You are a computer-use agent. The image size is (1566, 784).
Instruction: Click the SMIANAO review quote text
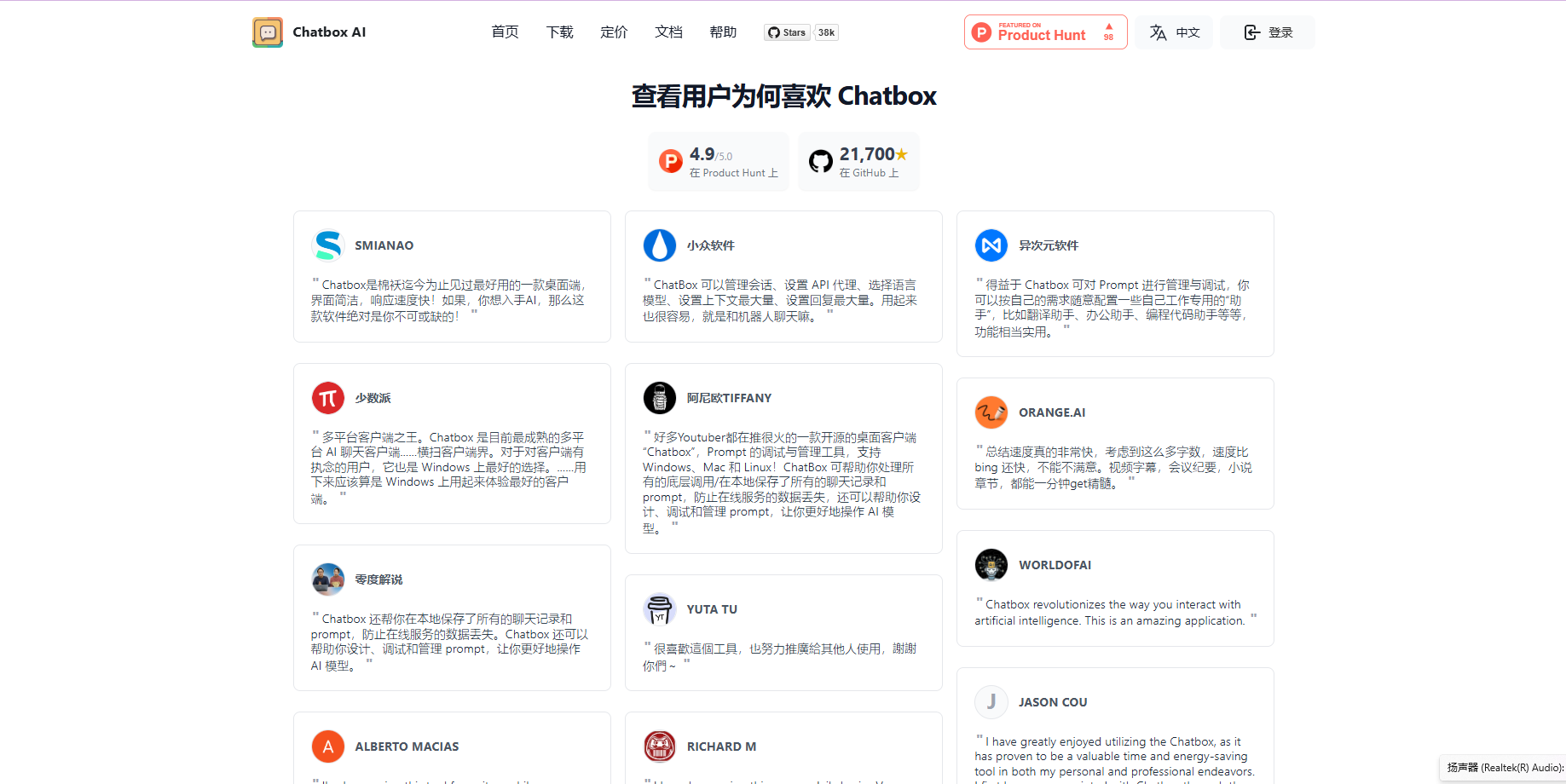449,300
